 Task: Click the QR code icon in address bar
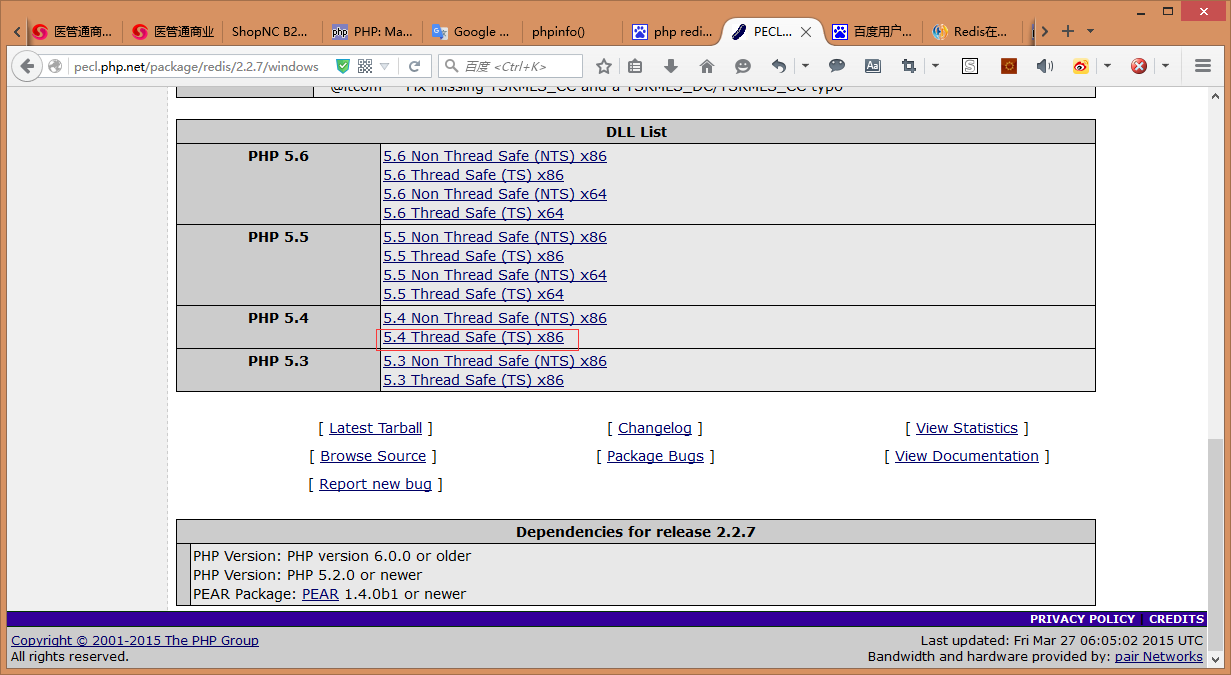pos(365,66)
